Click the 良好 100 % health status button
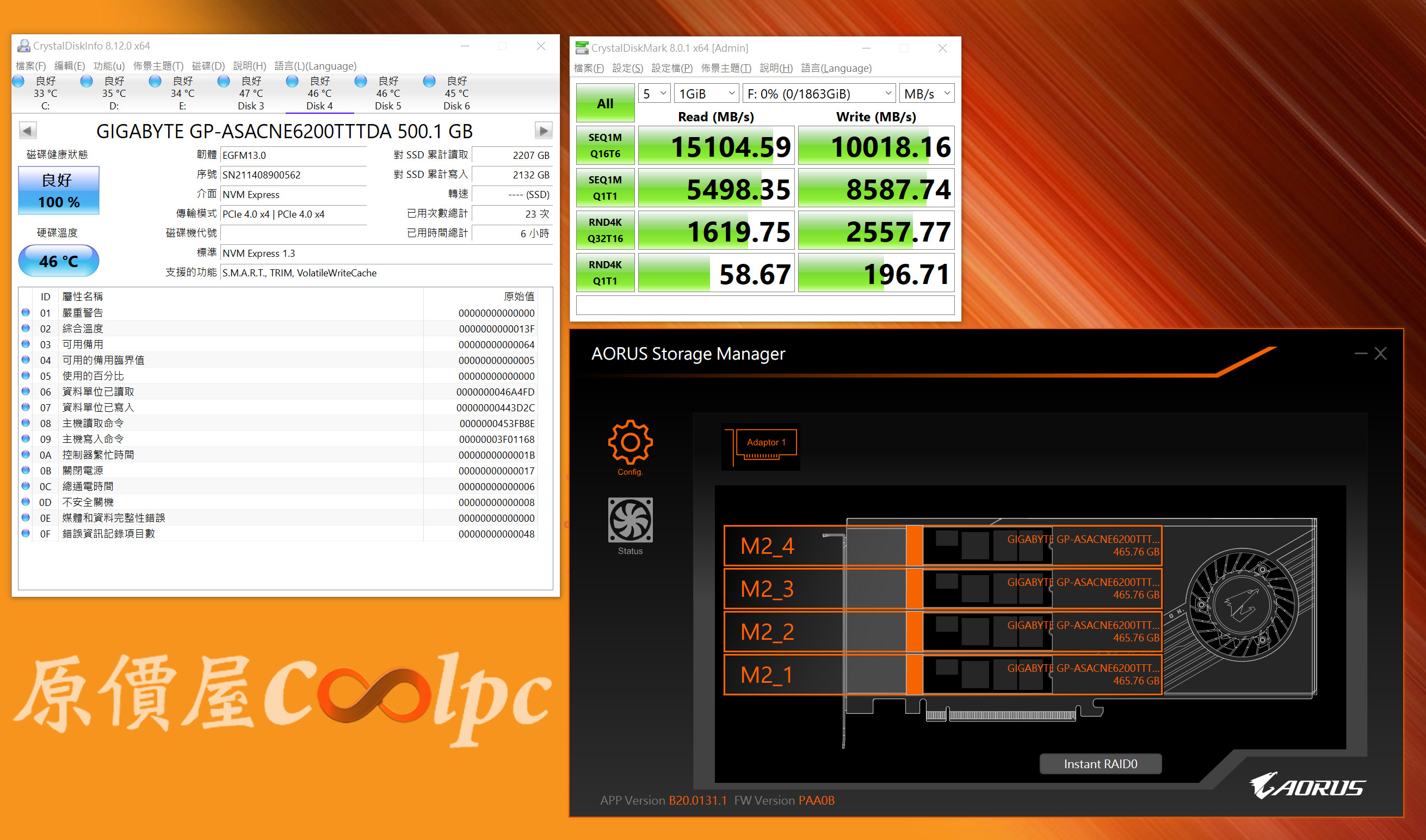 59,190
